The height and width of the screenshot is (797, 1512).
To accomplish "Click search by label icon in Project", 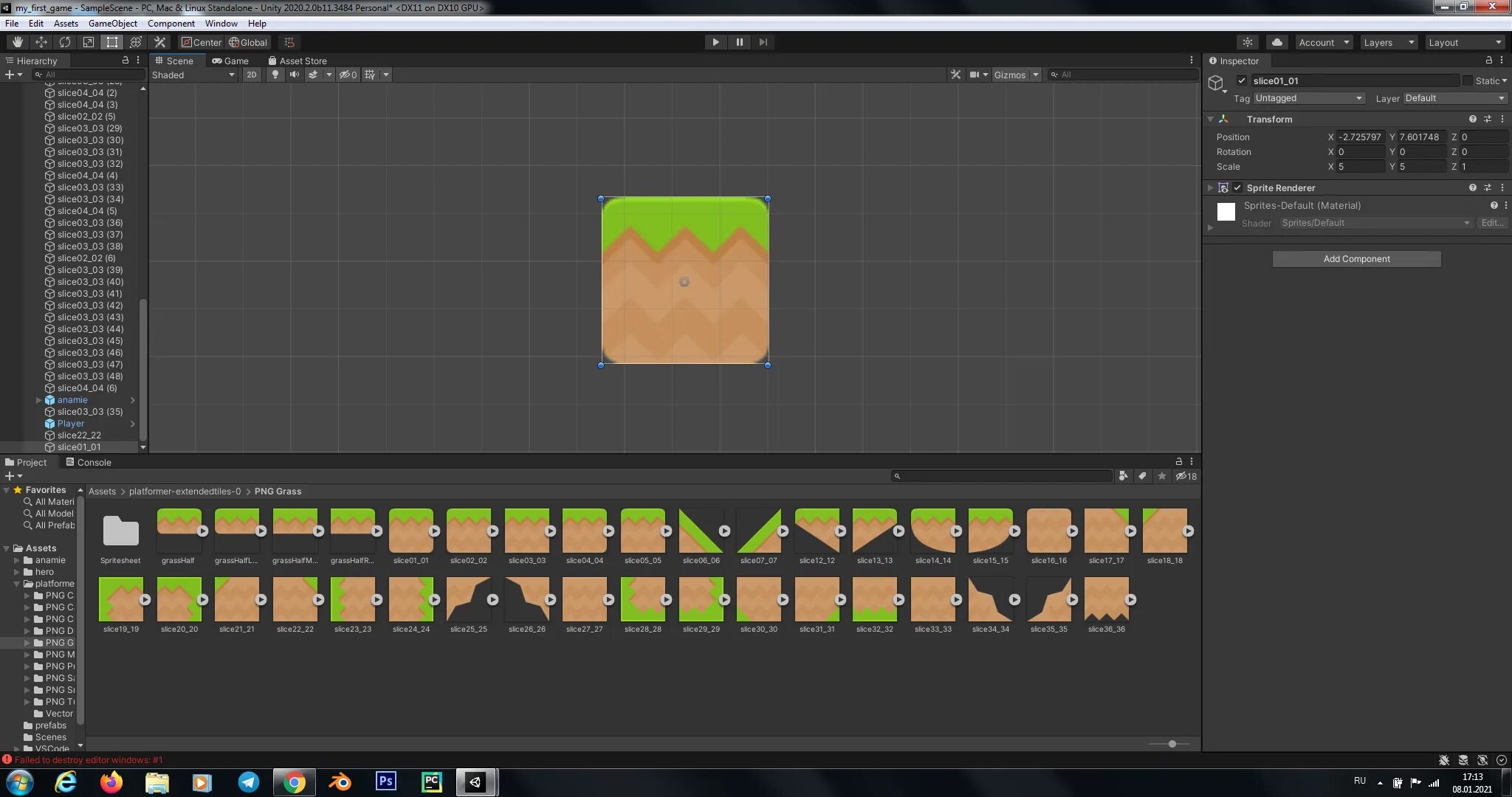I will (x=1142, y=476).
